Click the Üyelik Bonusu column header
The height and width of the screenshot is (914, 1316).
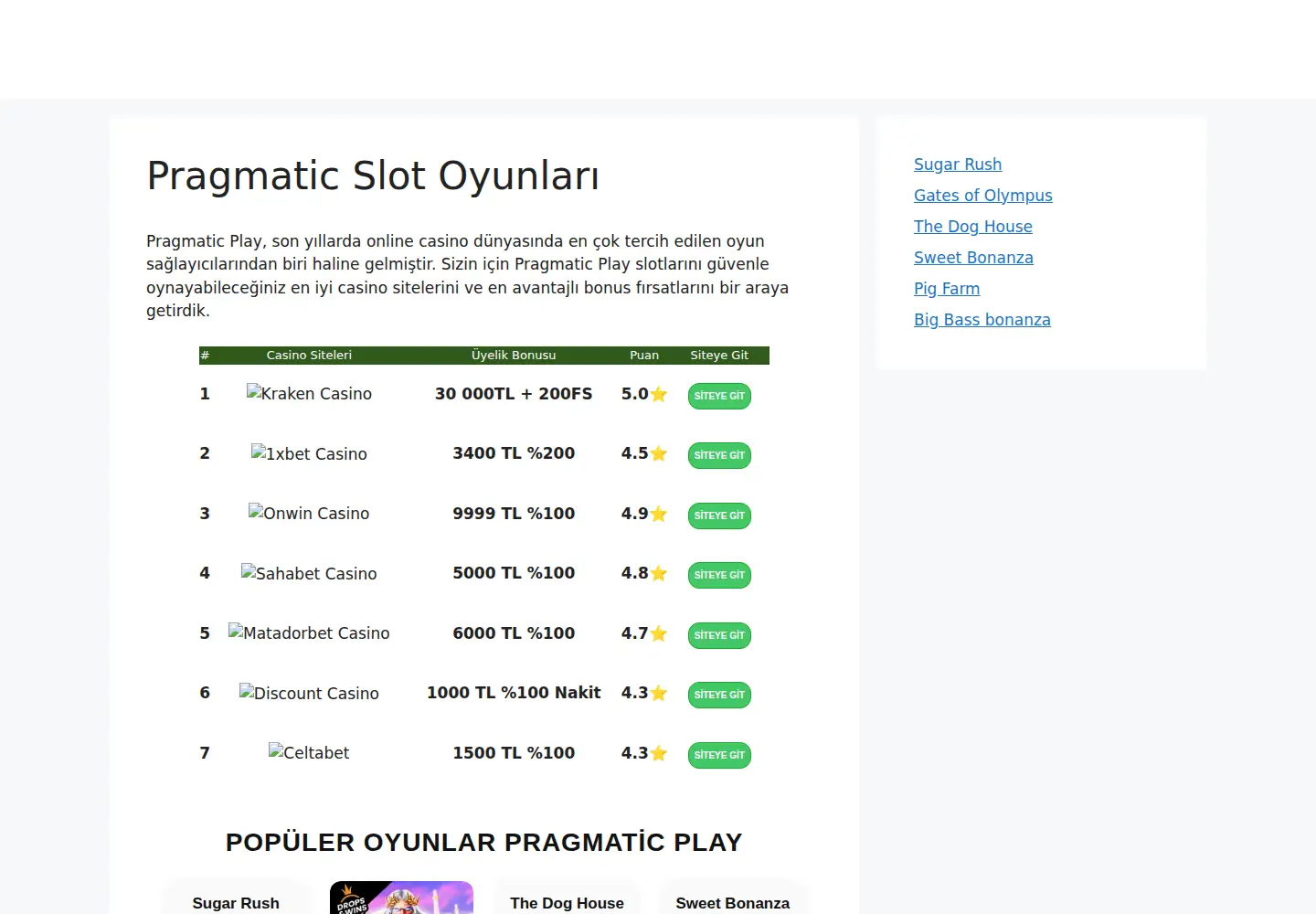(514, 356)
